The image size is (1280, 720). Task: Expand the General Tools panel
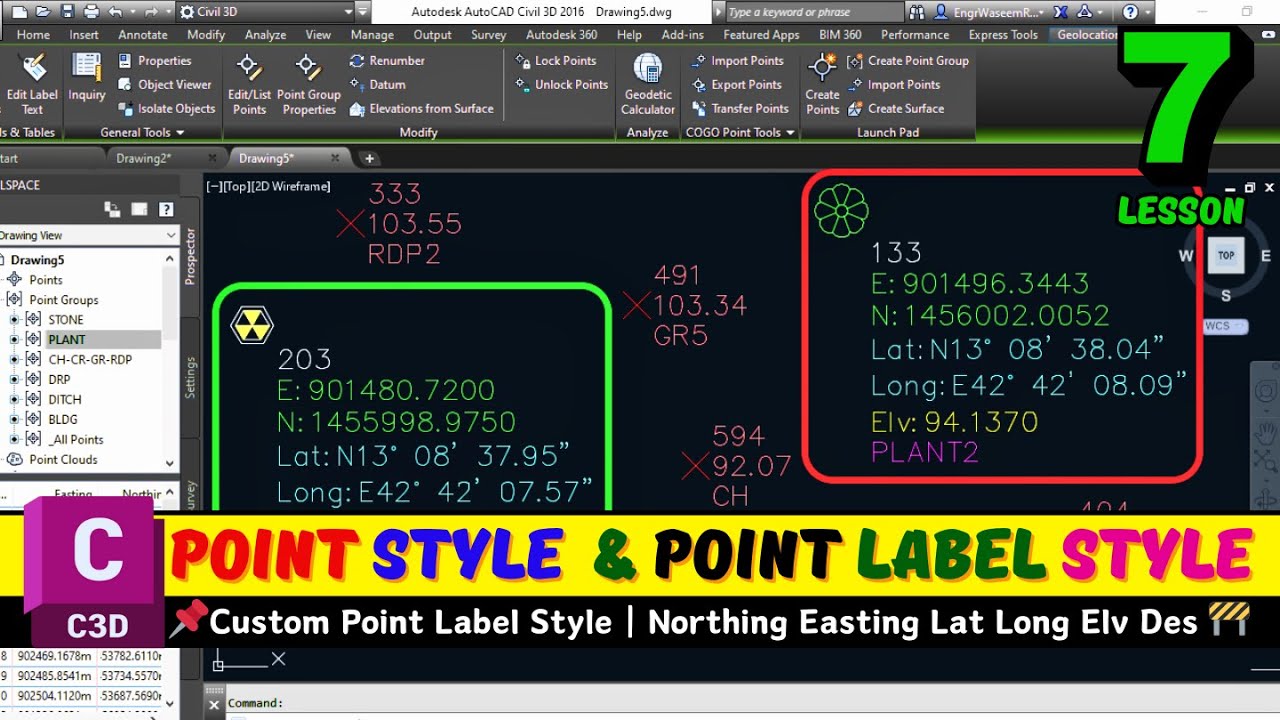pyautogui.click(x=143, y=132)
